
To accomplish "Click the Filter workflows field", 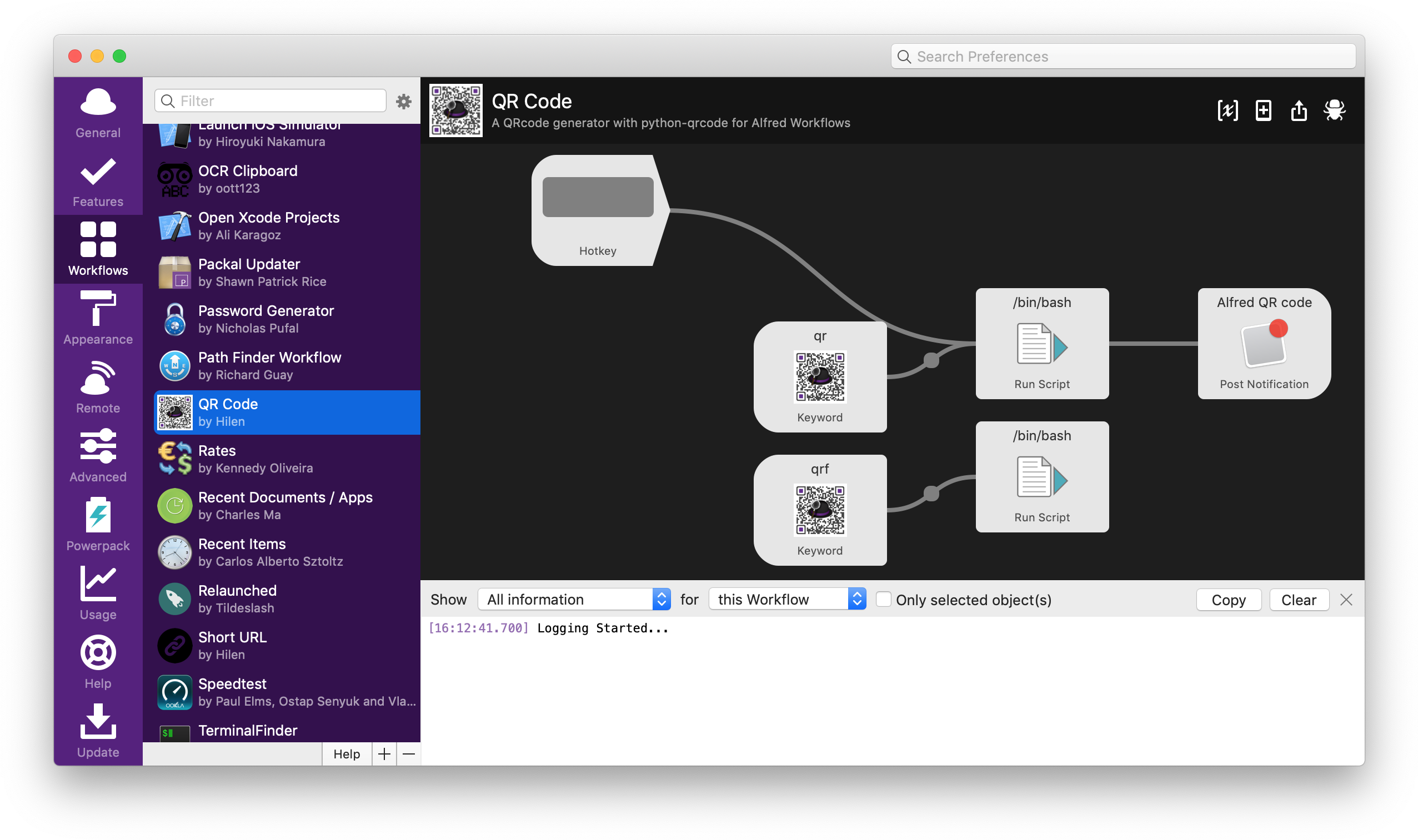I will [x=270, y=100].
